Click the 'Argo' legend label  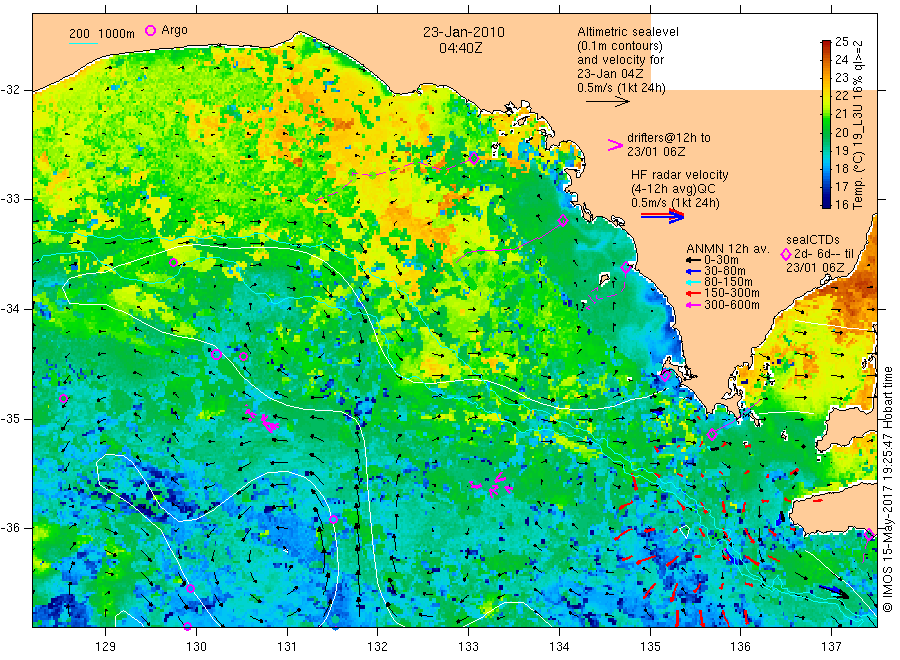point(174,30)
